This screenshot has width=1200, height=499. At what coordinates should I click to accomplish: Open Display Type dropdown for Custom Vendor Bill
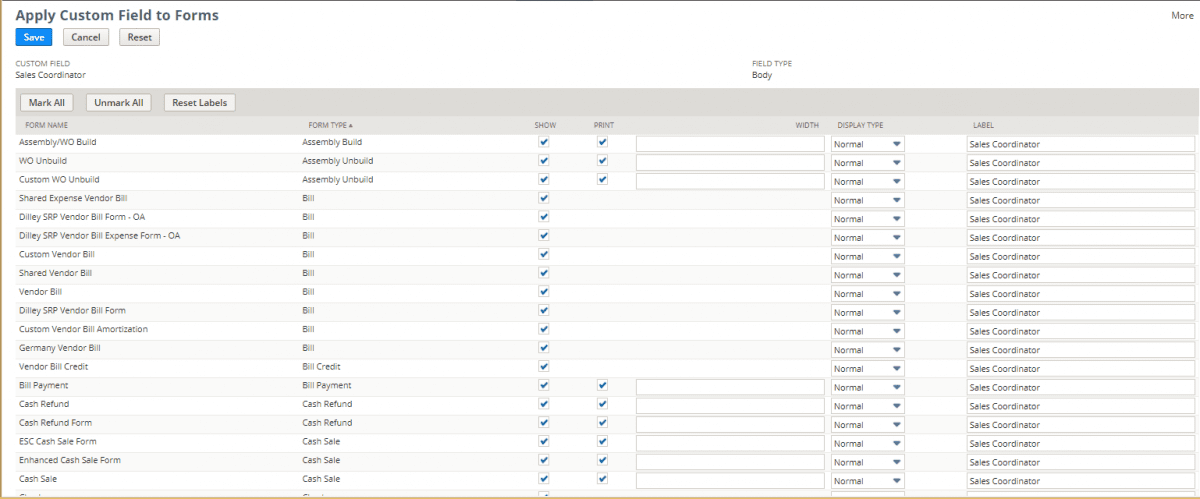pyautogui.click(x=867, y=256)
